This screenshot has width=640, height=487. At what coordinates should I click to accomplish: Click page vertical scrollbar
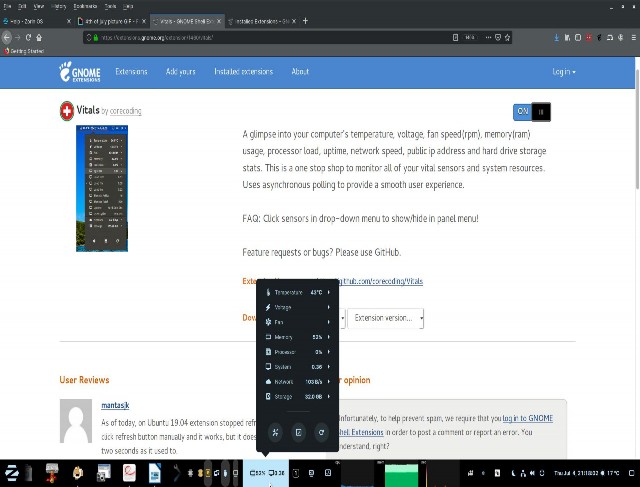pyautogui.click(x=637, y=129)
